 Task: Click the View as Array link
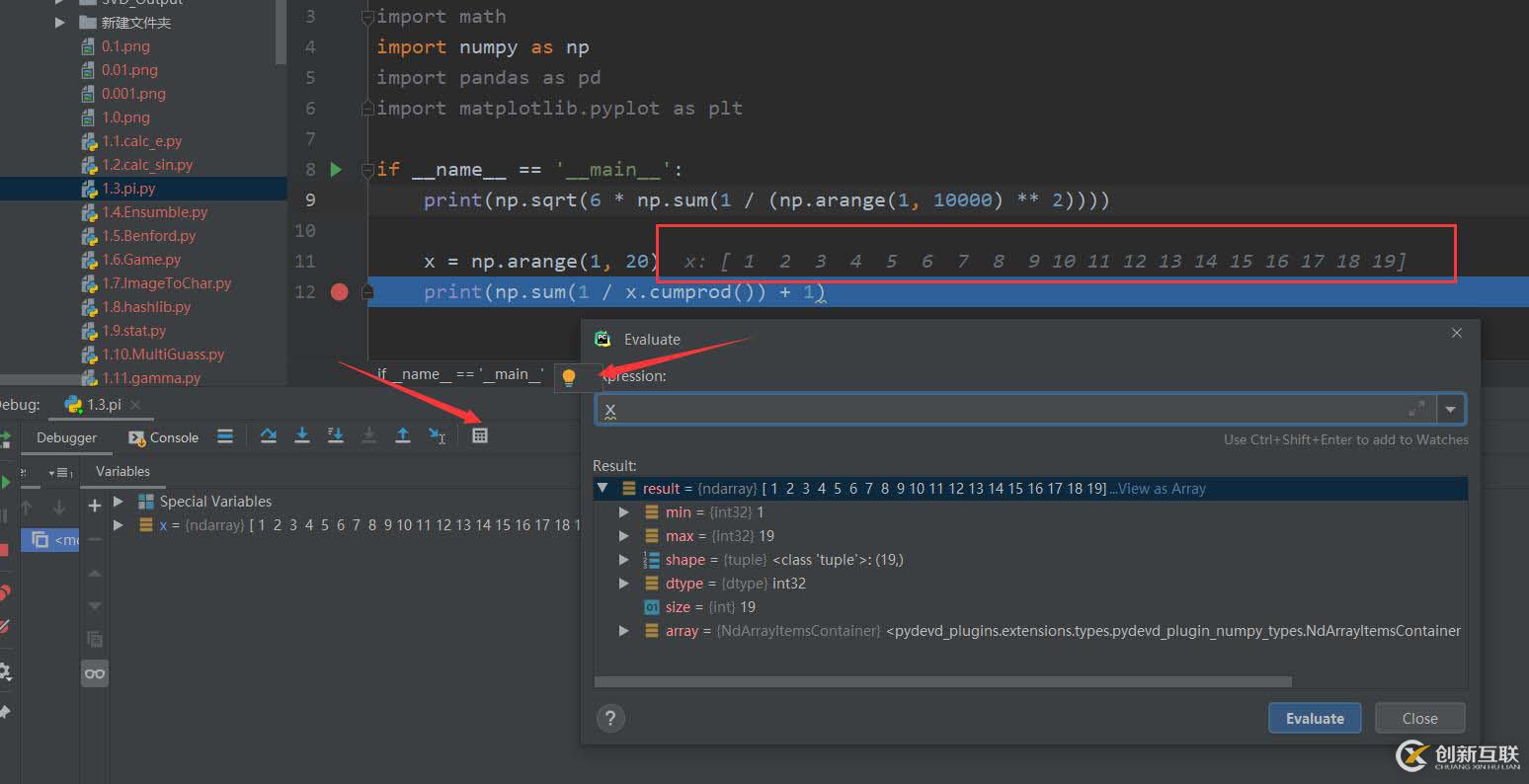pos(1162,488)
